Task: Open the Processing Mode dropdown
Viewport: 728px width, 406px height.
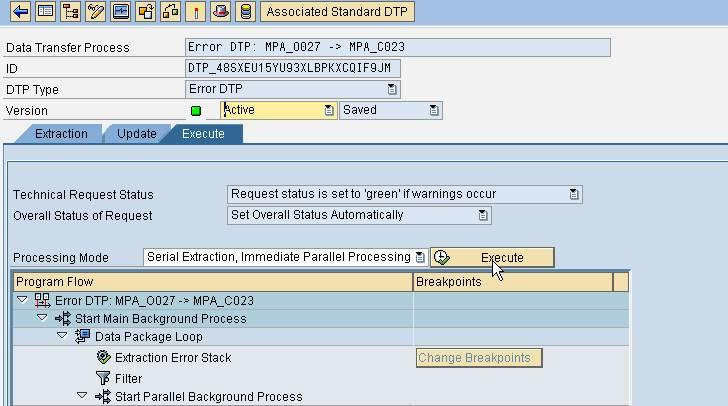Action: (420, 257)
